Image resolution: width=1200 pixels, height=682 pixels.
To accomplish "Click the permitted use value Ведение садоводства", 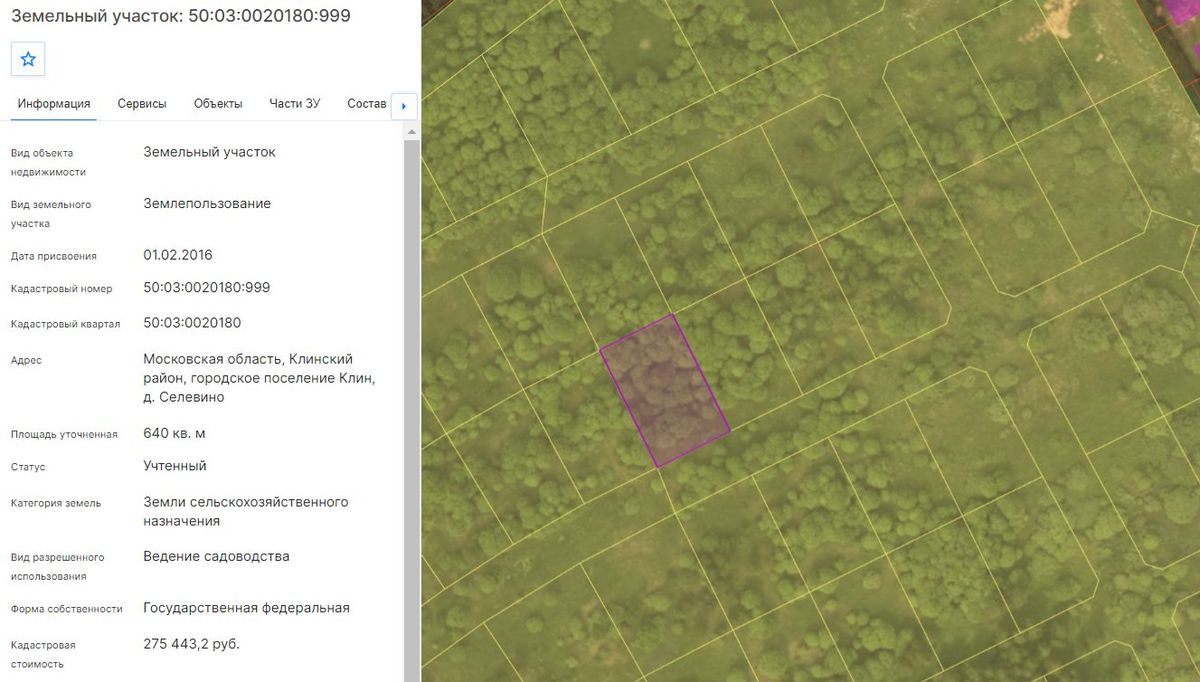I will (217, 556).
